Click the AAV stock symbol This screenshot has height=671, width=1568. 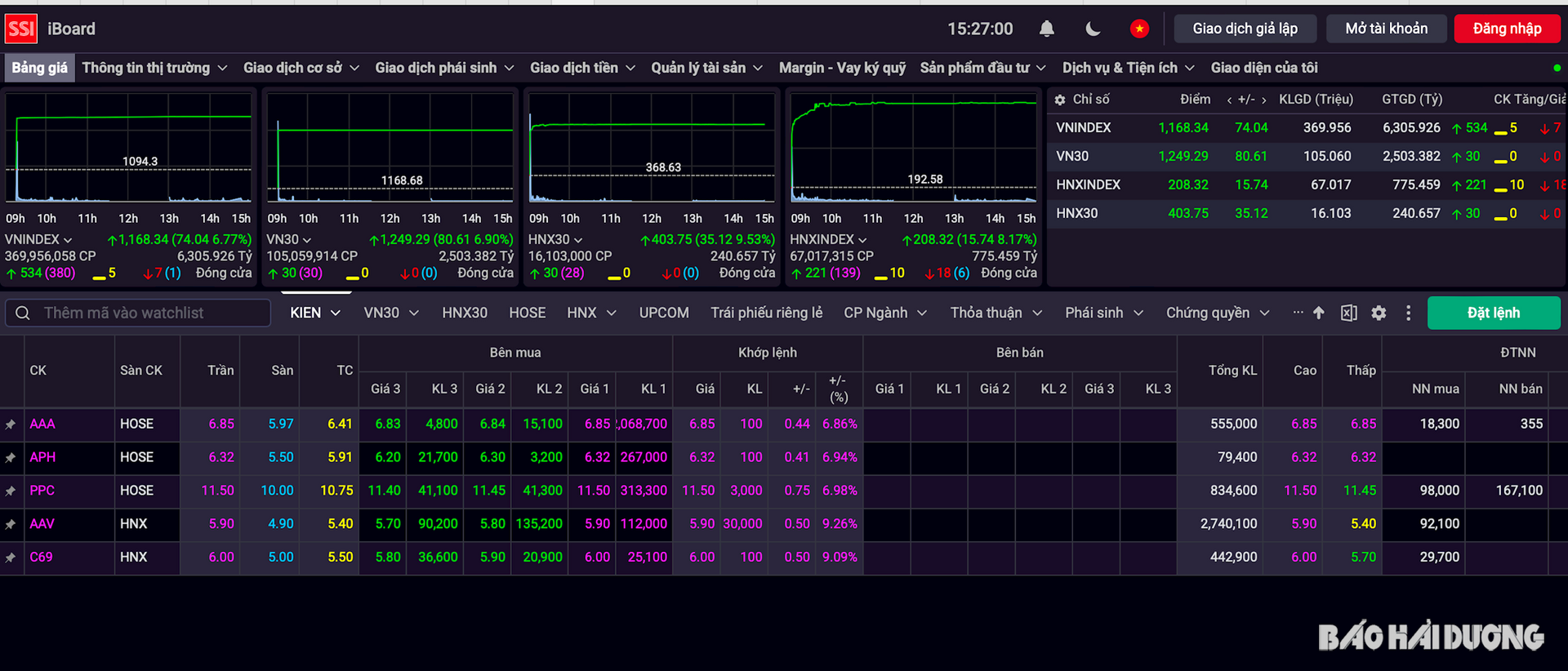[42, 524]
